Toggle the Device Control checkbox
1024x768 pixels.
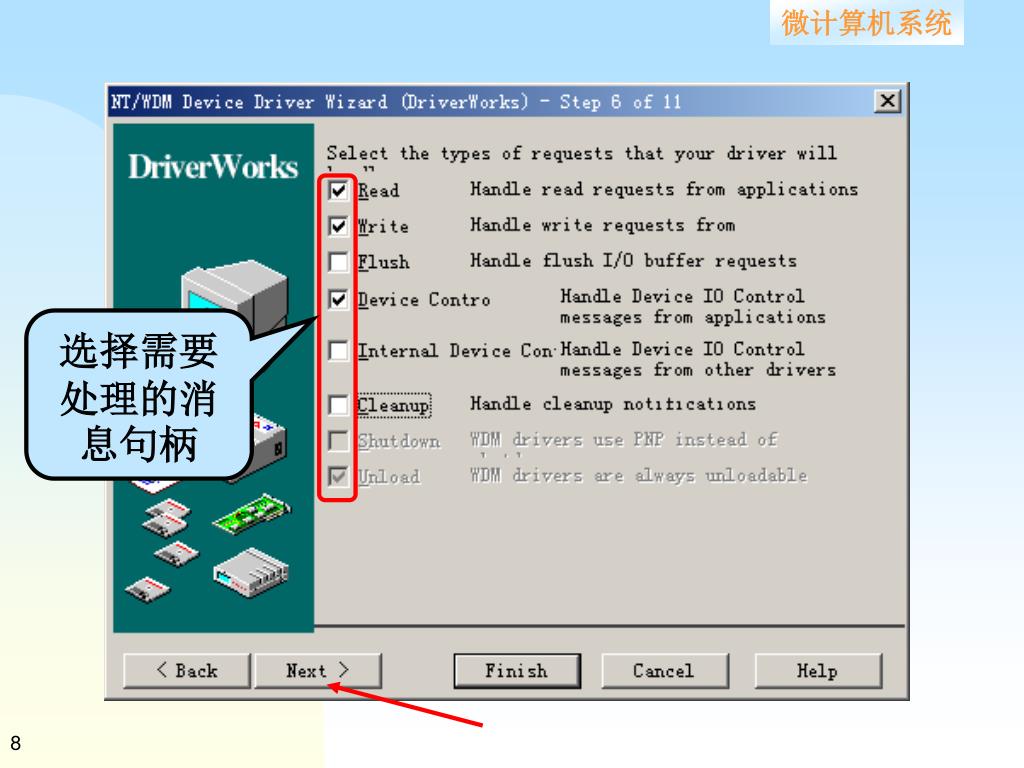coord(338,299)
